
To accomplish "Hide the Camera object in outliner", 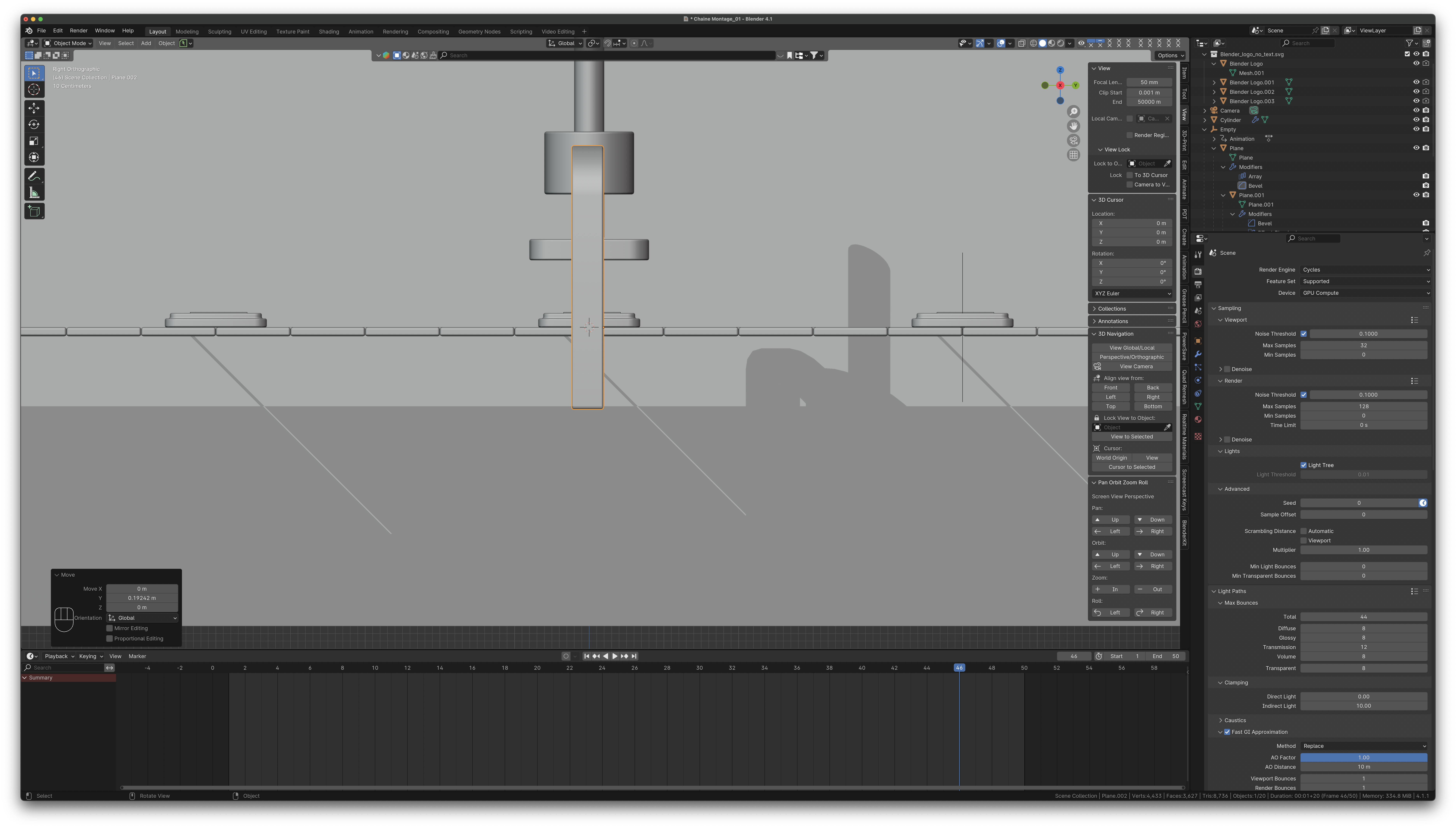I will (1416, 110).
